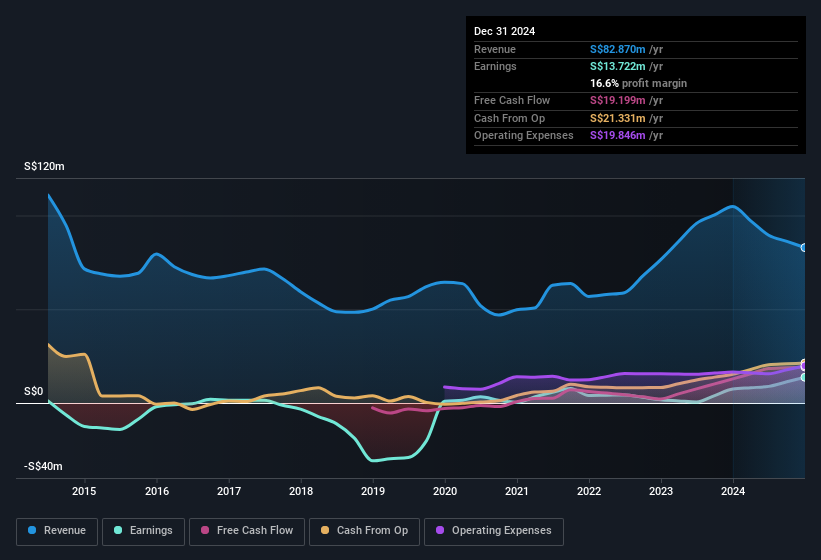The width and height of the screenshot is (821, 560).
Task: Click the pink Free Cash Flow dot
Action: click(x=205, y=531)
